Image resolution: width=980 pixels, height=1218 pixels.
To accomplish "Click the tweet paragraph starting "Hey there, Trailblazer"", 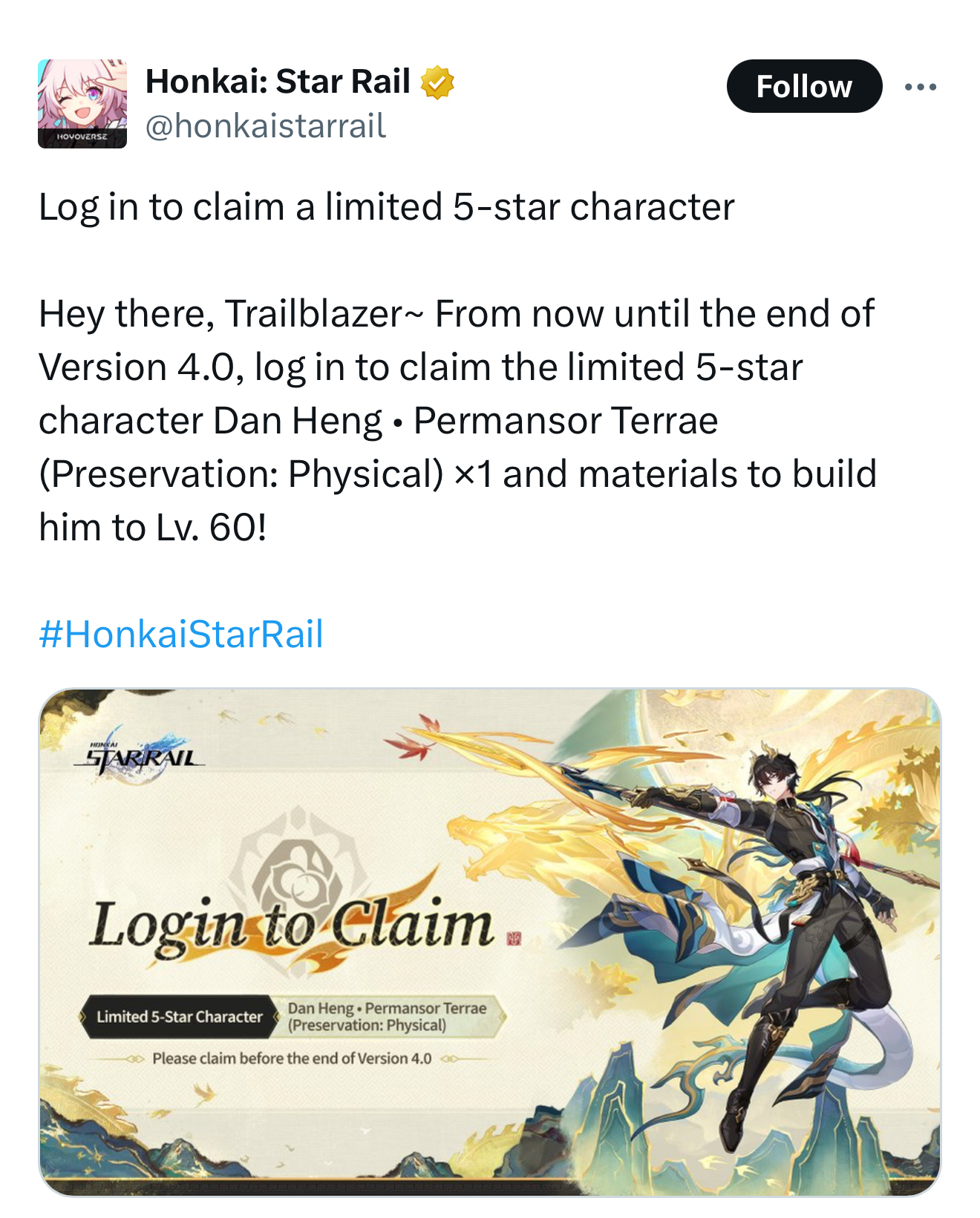I will pyautogui.click(x=457, y=420).
